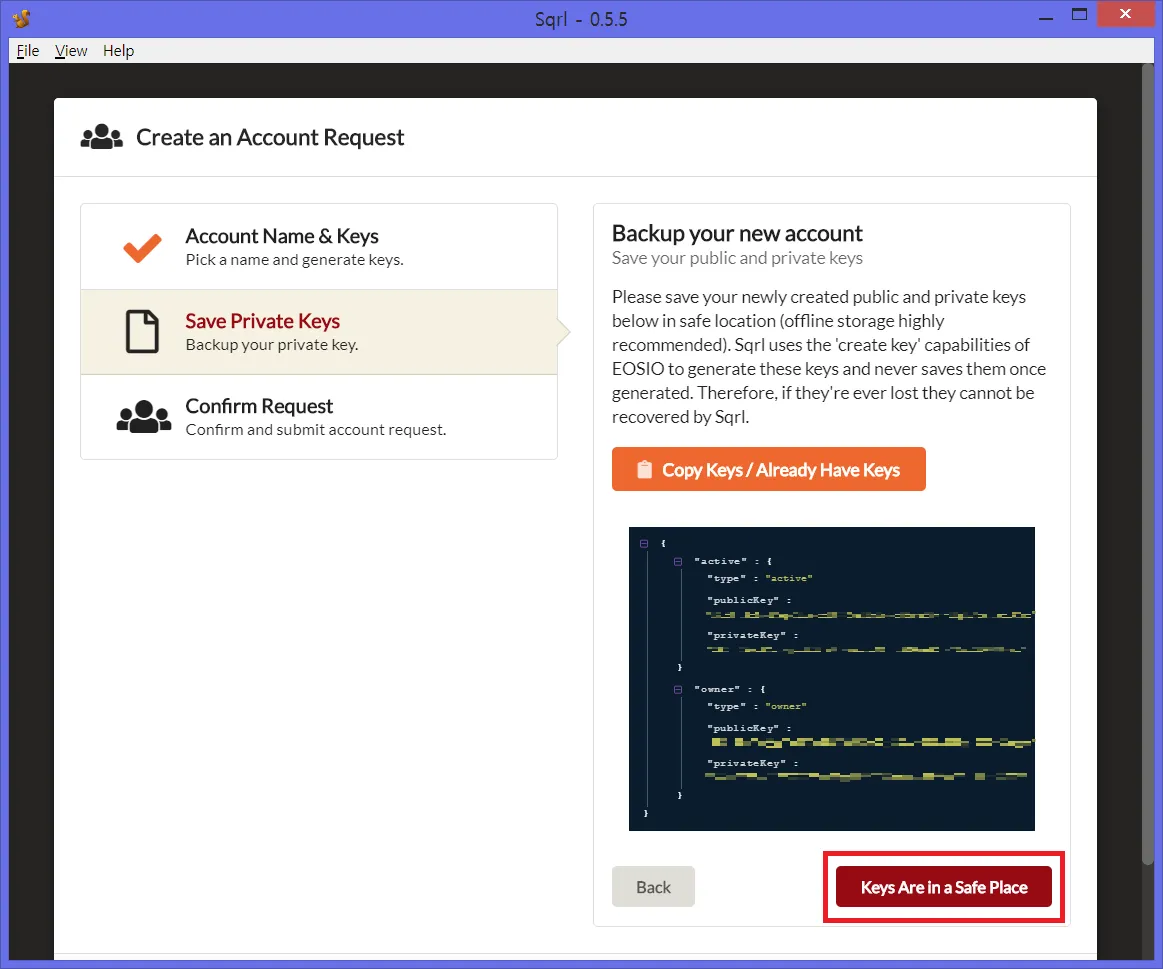
Task: Open the Help menu
Action: coord(119,50)
